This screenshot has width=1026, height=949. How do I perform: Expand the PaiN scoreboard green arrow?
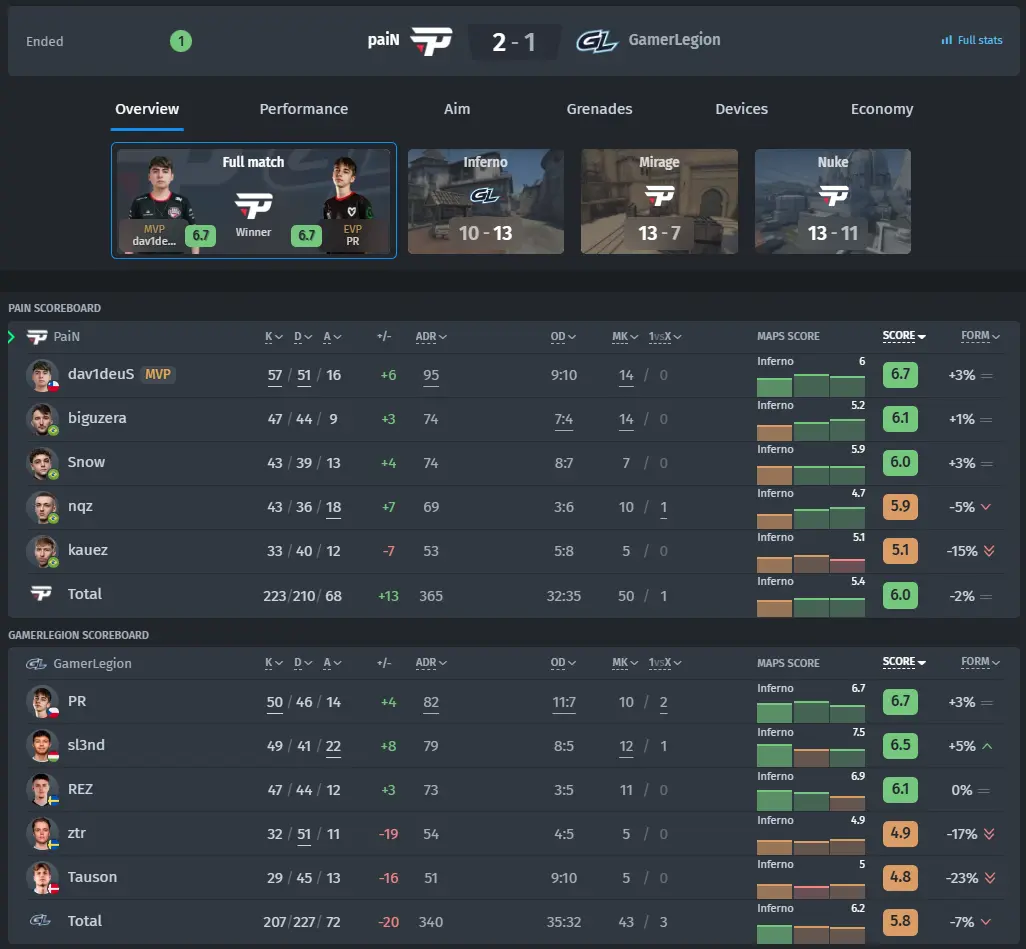coord(11,337)
